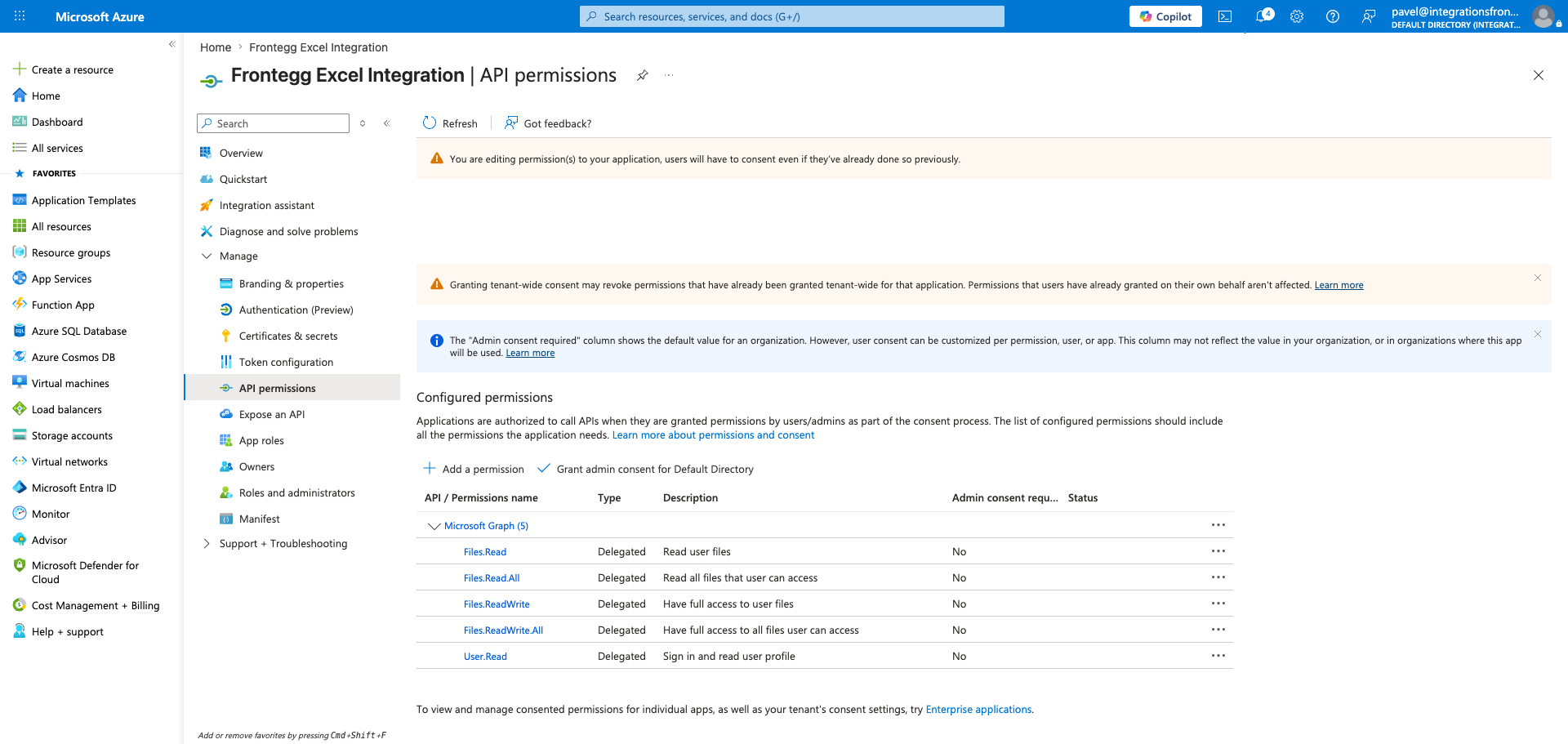Collapse the resource menu pane

coord(387,123)
